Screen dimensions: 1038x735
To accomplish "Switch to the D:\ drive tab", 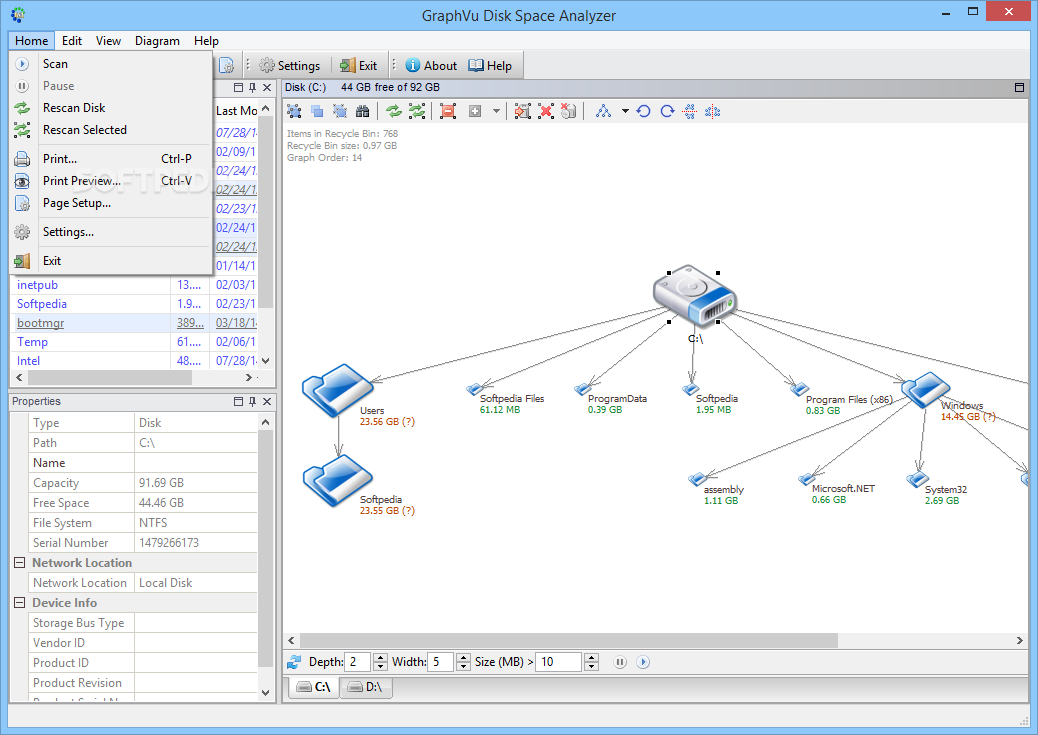I will tap(366, 687).
